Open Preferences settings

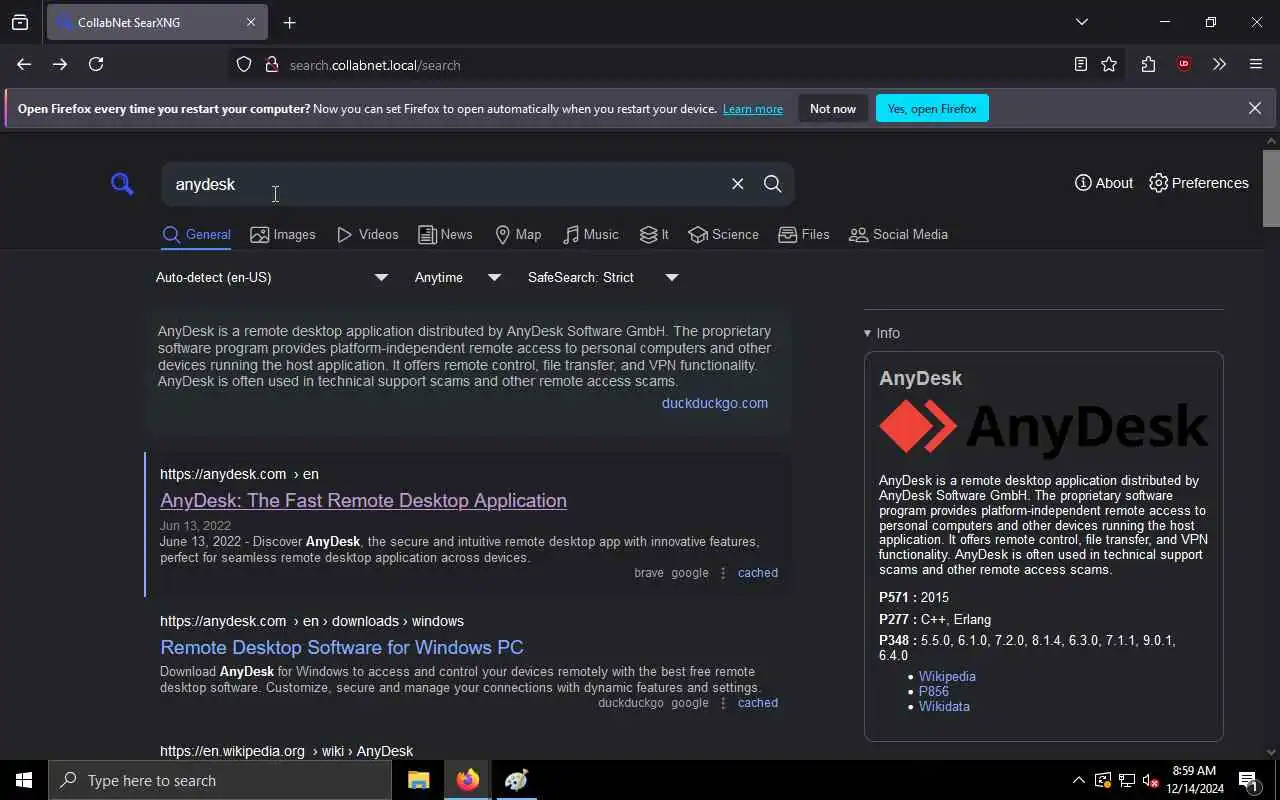[1198, 183]
